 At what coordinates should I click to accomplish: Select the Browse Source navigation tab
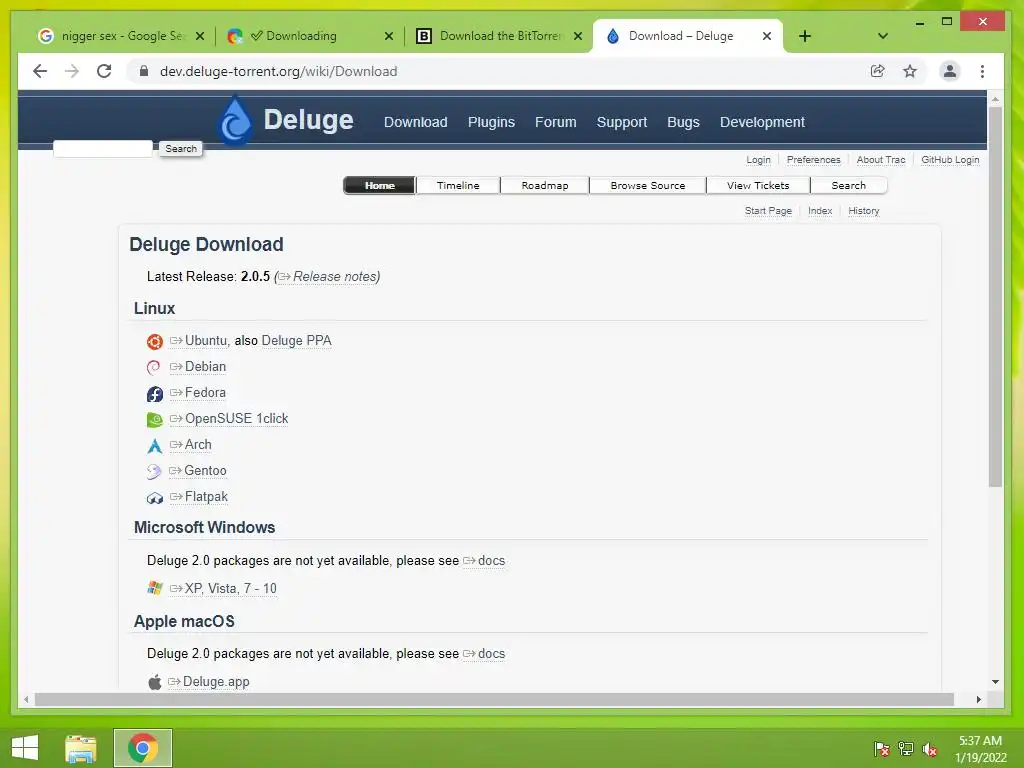coord(648,185)
